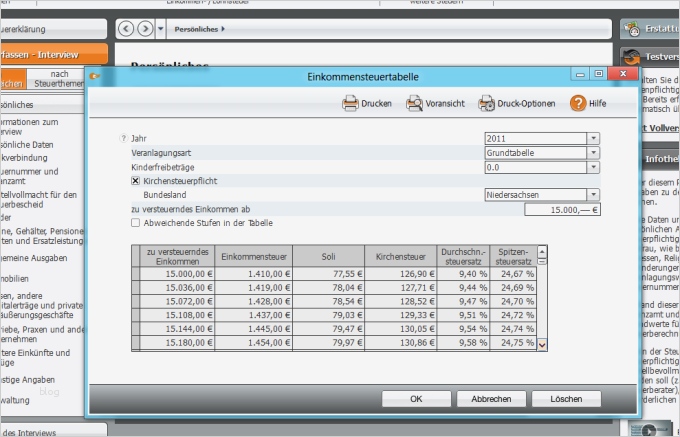The height and width of the screenshot is (437, 680).
Task: Open the Allgemeine Ausgaben sidebar item
Action: (x=33, y=258)
